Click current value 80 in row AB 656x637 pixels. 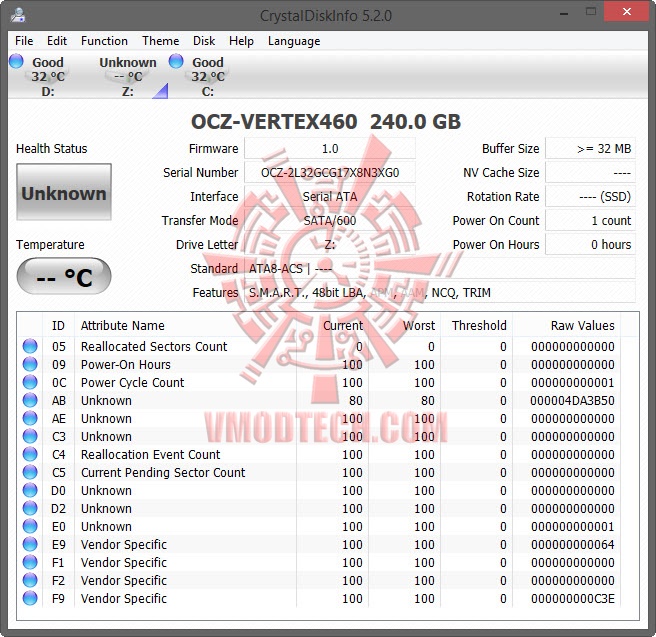coord(356,401)
